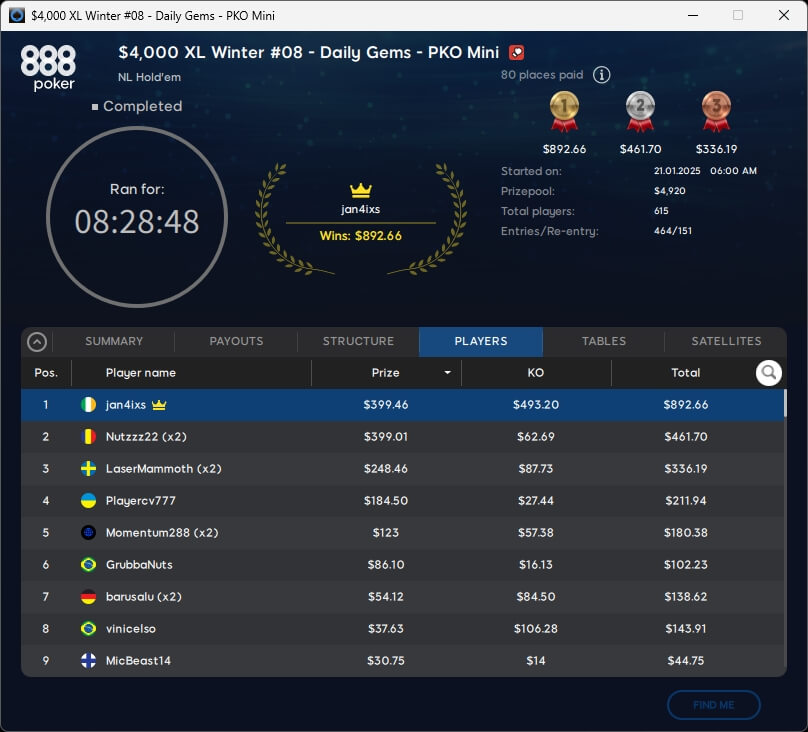Click the German flag beside barusalu

(x=89, y=597)
